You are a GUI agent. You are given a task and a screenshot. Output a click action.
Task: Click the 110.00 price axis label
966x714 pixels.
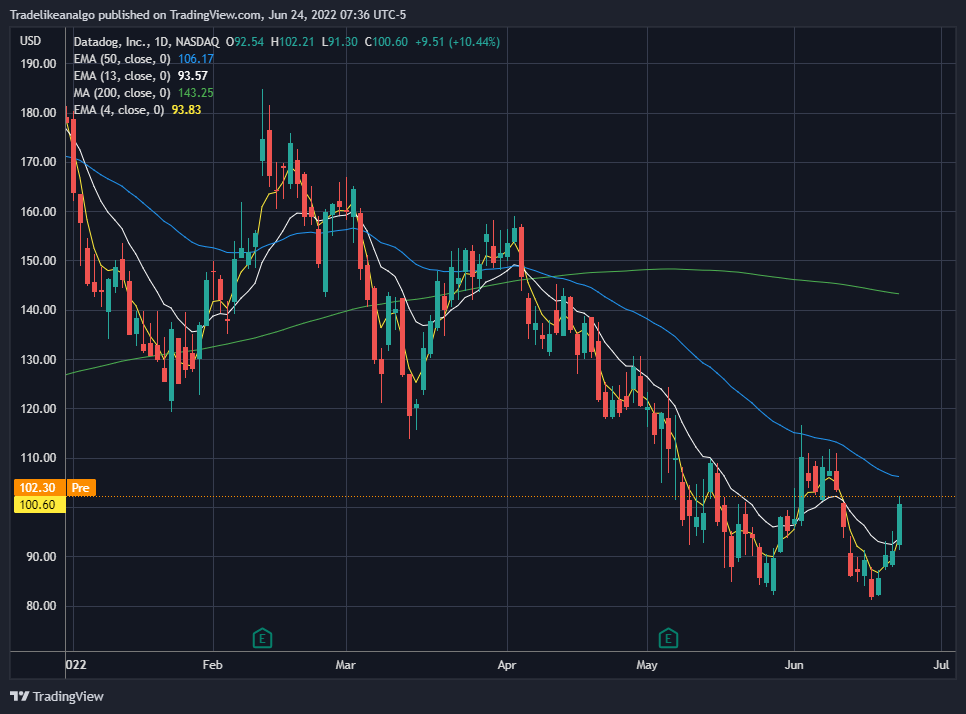click(38, 458)
